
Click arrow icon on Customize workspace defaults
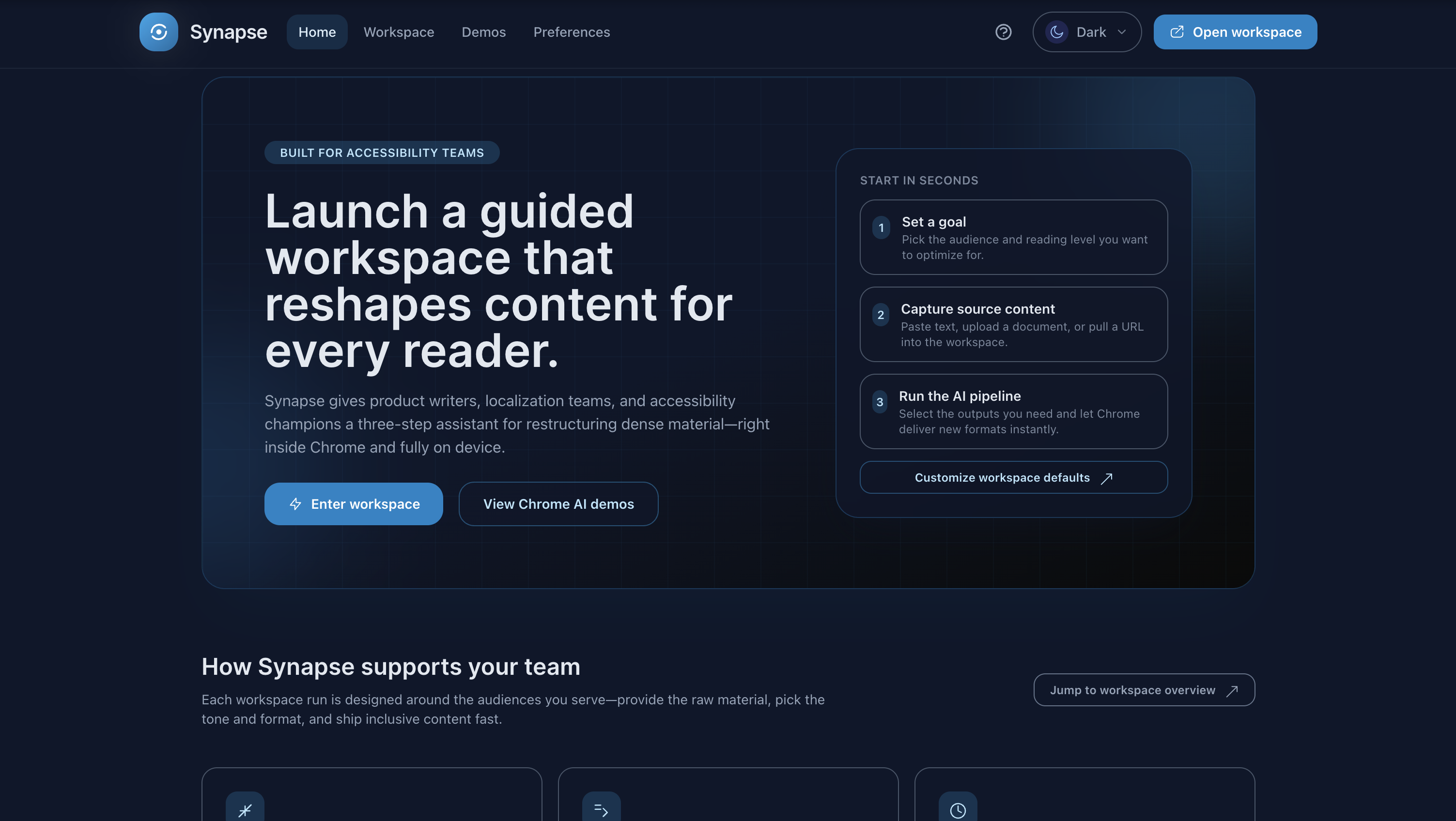[x=1107, y=478]
